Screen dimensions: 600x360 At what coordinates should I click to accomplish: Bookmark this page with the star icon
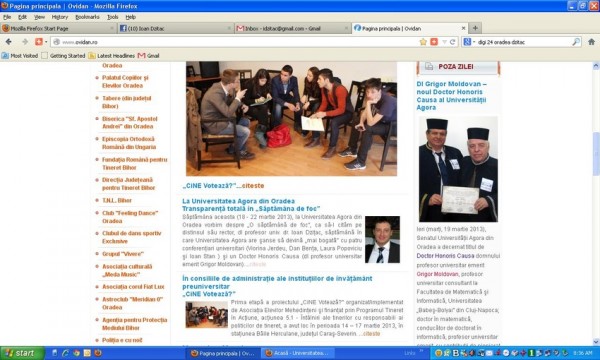[423, 42]
